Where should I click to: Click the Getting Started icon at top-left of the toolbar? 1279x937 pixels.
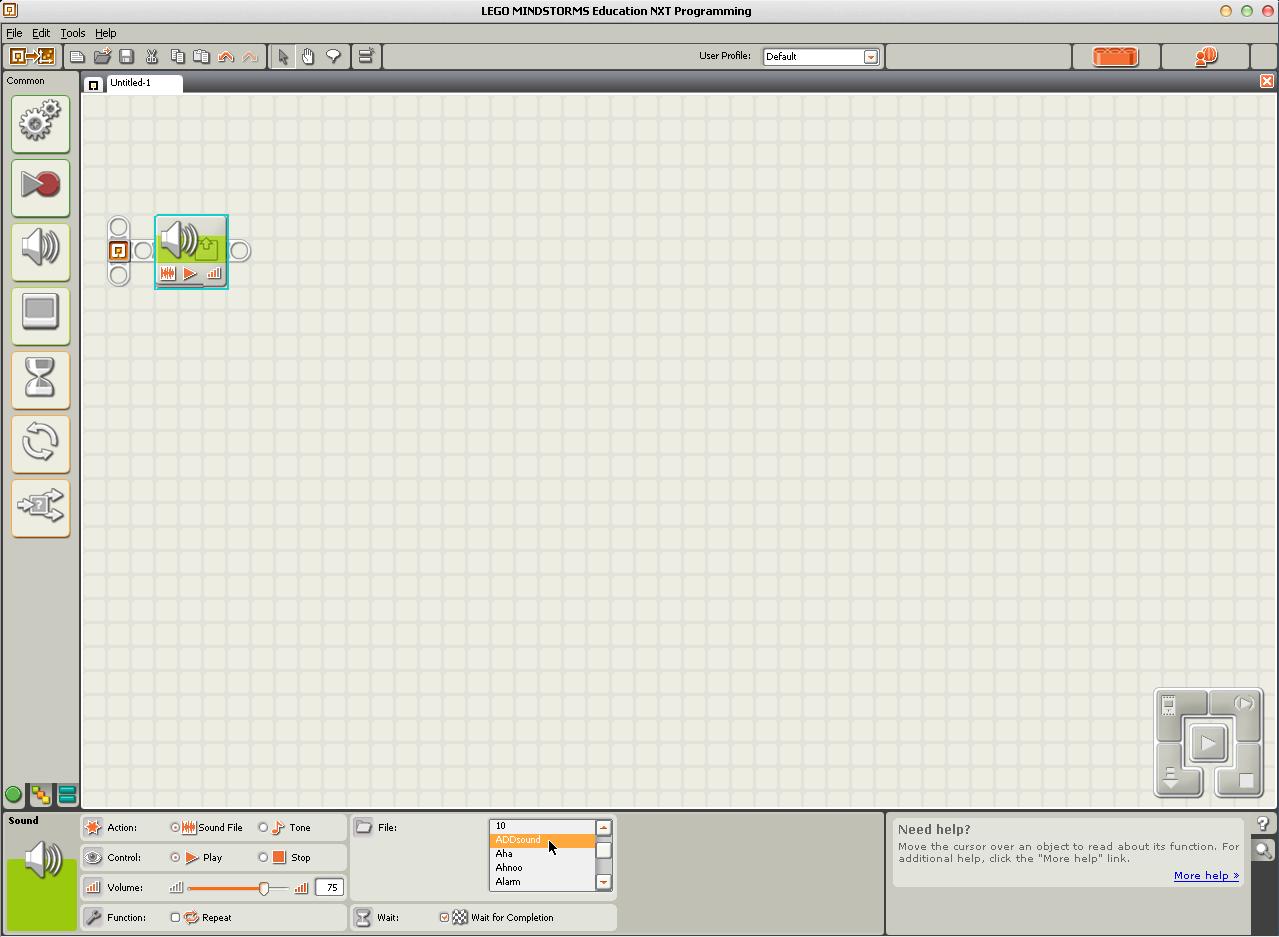[x=31, y=57]
